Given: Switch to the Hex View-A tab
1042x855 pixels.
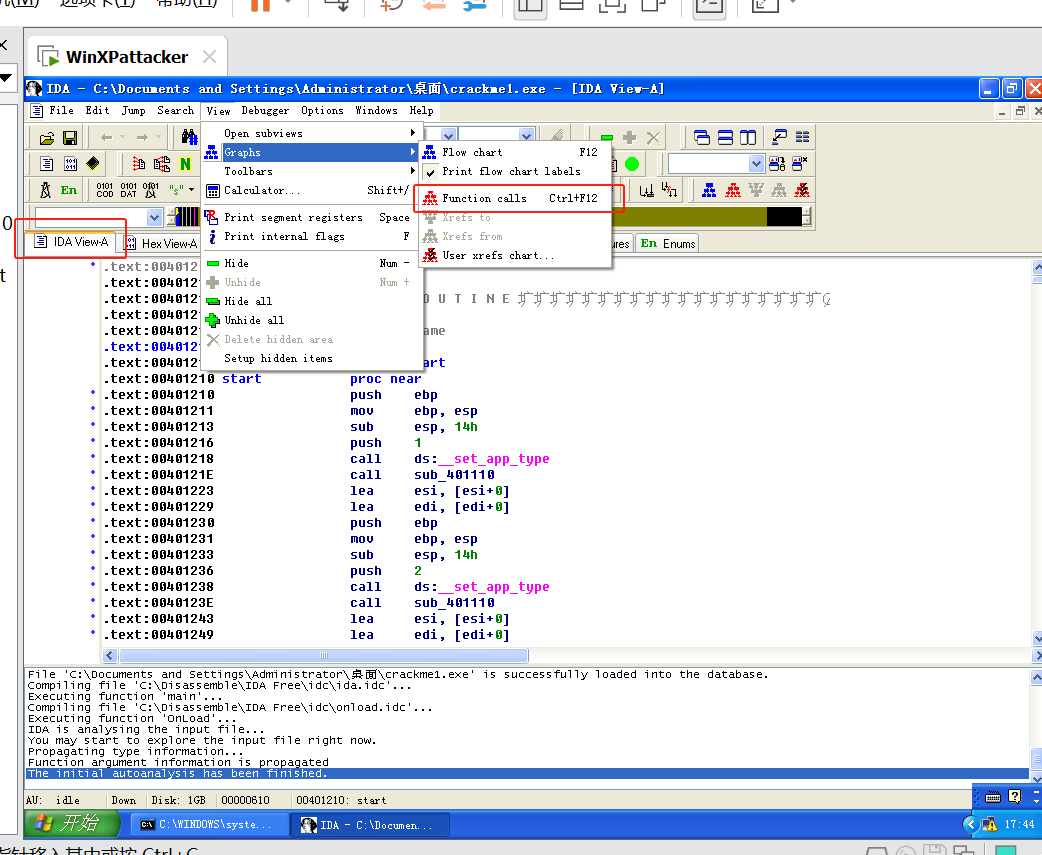Looking at the screenshot, I should (x=161, y=244).
